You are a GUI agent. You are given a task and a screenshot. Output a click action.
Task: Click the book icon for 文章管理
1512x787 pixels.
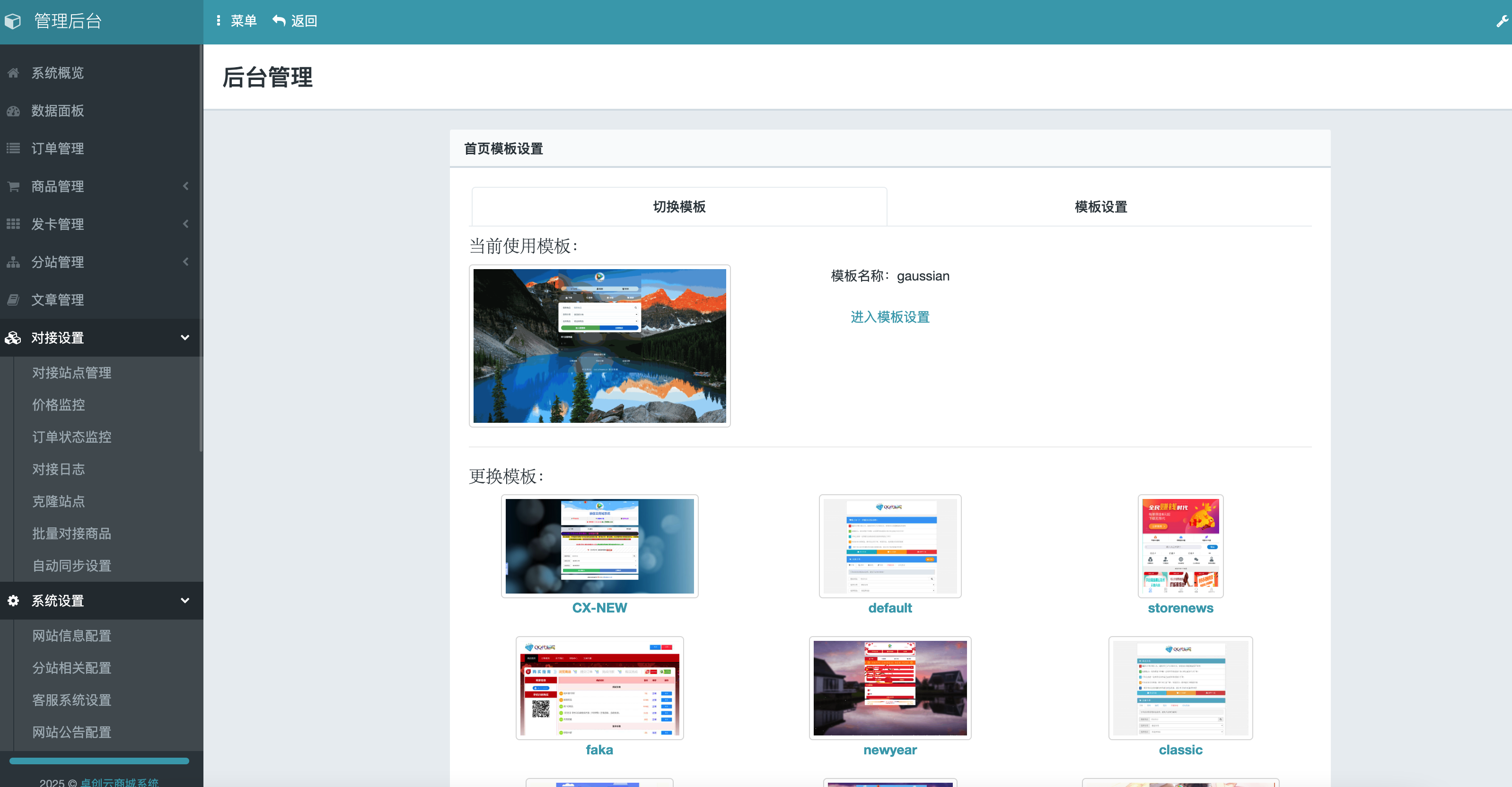(13, 300)
